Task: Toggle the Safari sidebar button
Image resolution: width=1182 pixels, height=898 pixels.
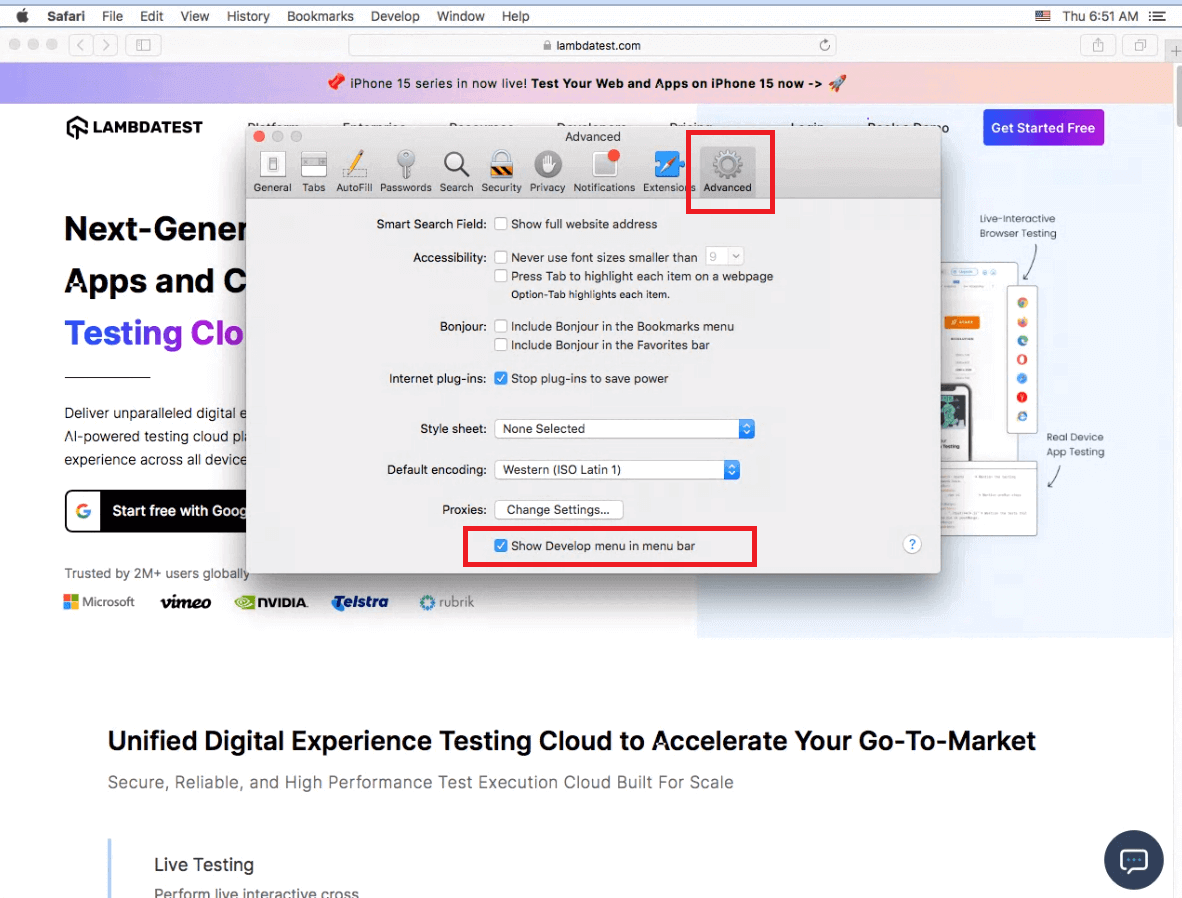Action: point(143,45)
